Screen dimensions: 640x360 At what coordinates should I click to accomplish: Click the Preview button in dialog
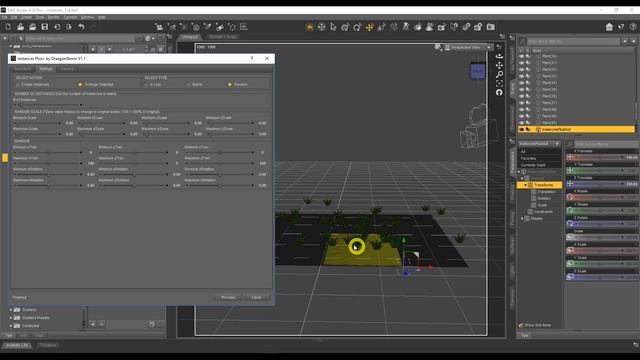tap(228, 298)
